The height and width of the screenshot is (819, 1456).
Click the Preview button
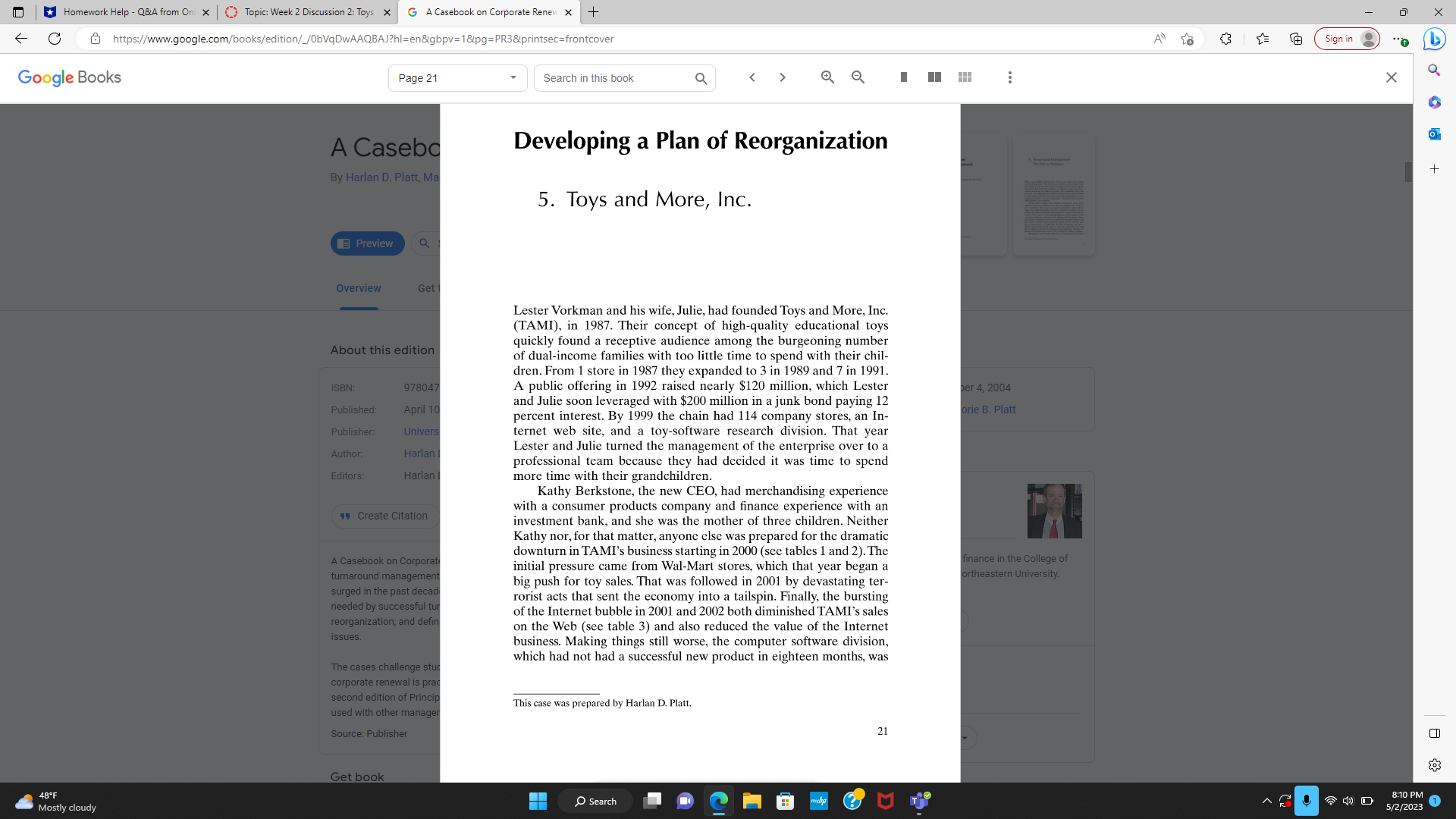(x=367, y=243)
